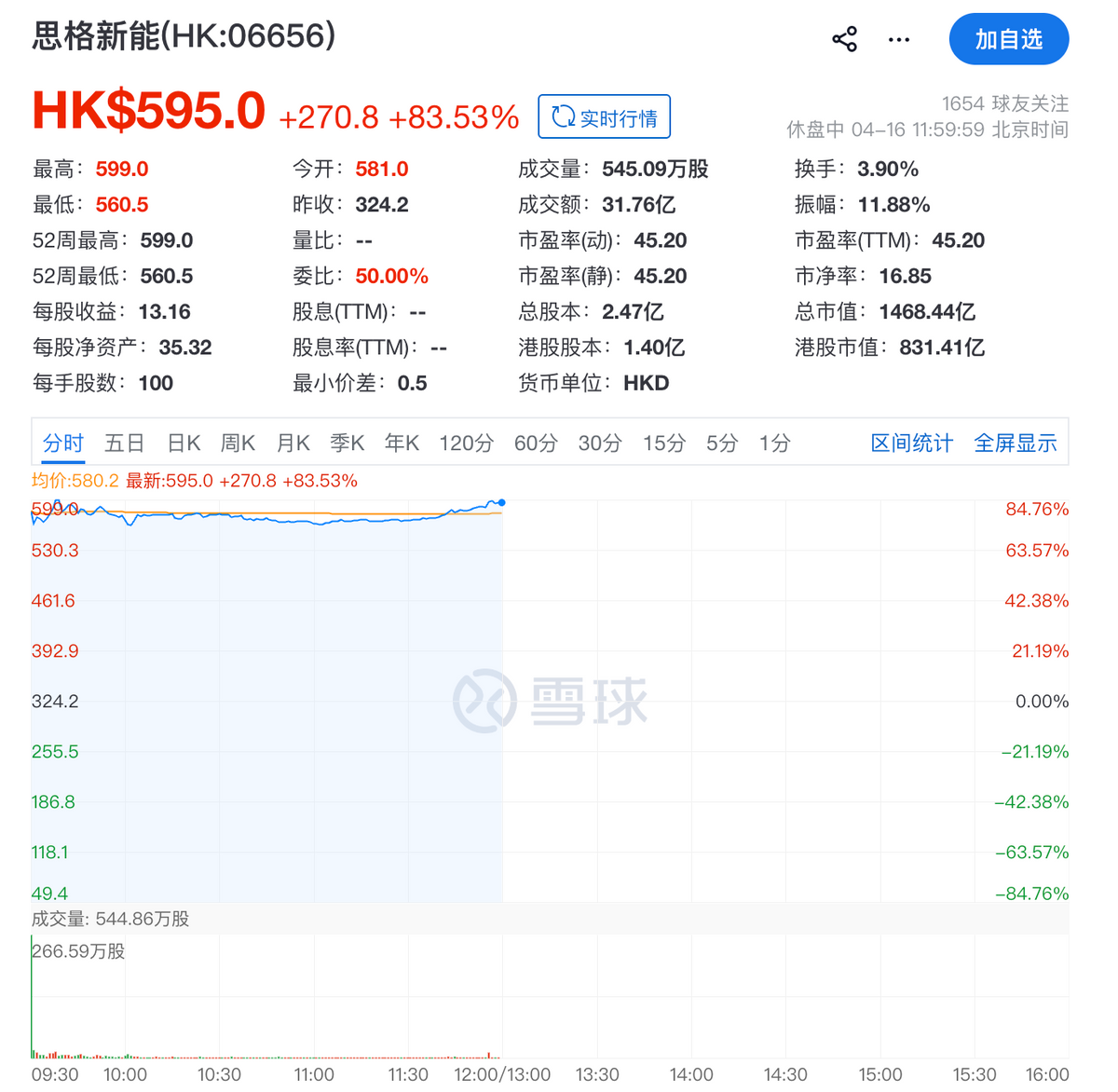The height and width of the screenshot is (1092, 1118).
Task: Click the latest price dot on chart
Action: pyautogui.click(x=502, y=503)
